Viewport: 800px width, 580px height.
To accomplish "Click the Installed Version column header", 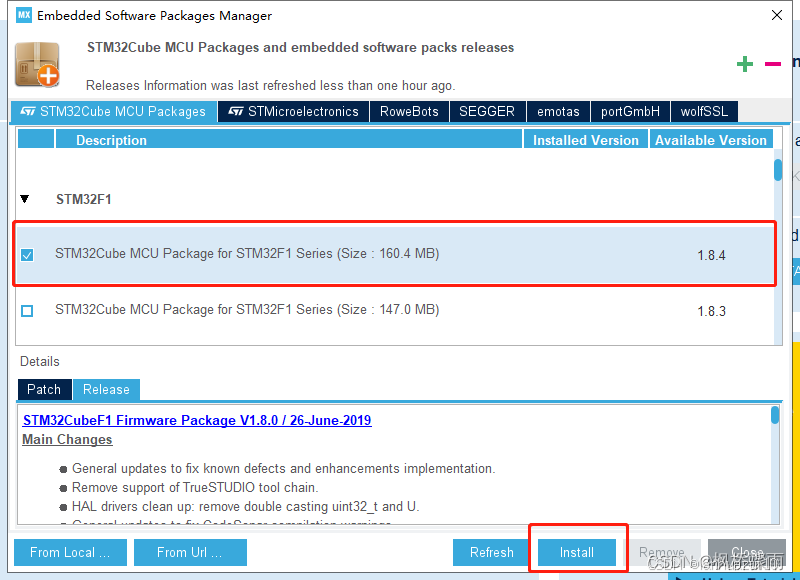I will 586,139.
